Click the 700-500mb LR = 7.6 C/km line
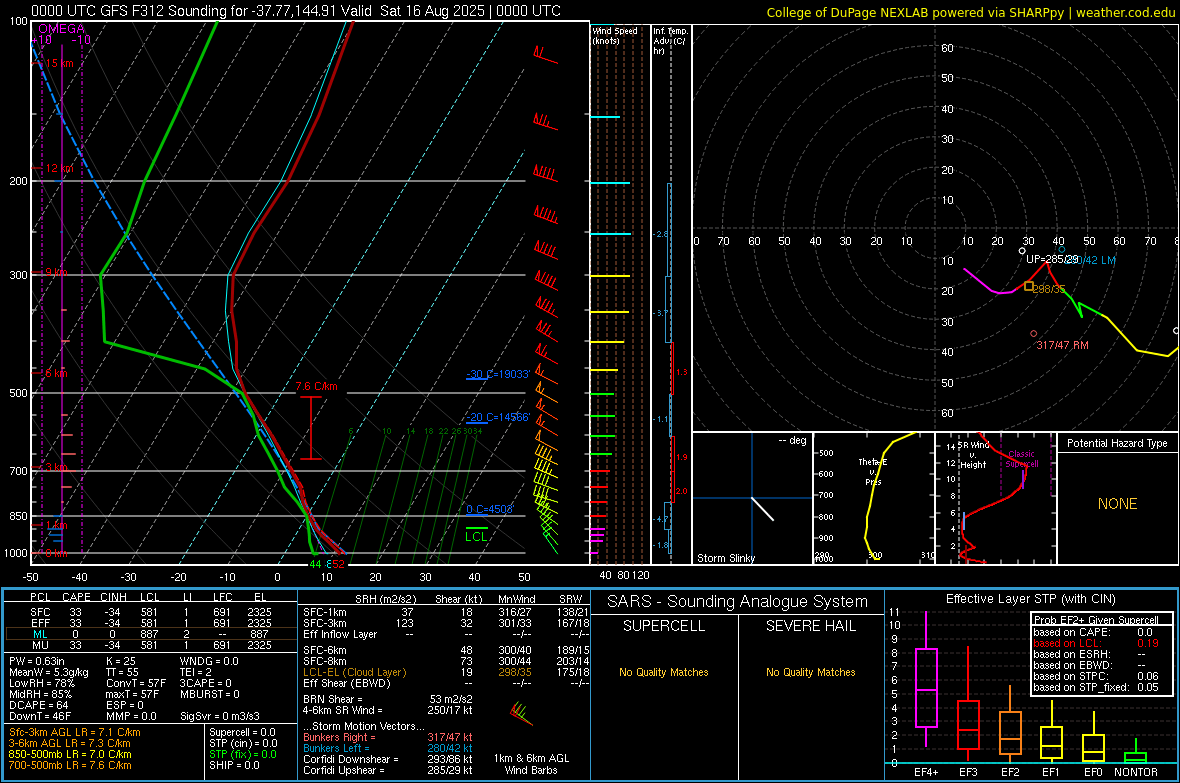This screenshot has height=783, width=1180. (70, 765)
